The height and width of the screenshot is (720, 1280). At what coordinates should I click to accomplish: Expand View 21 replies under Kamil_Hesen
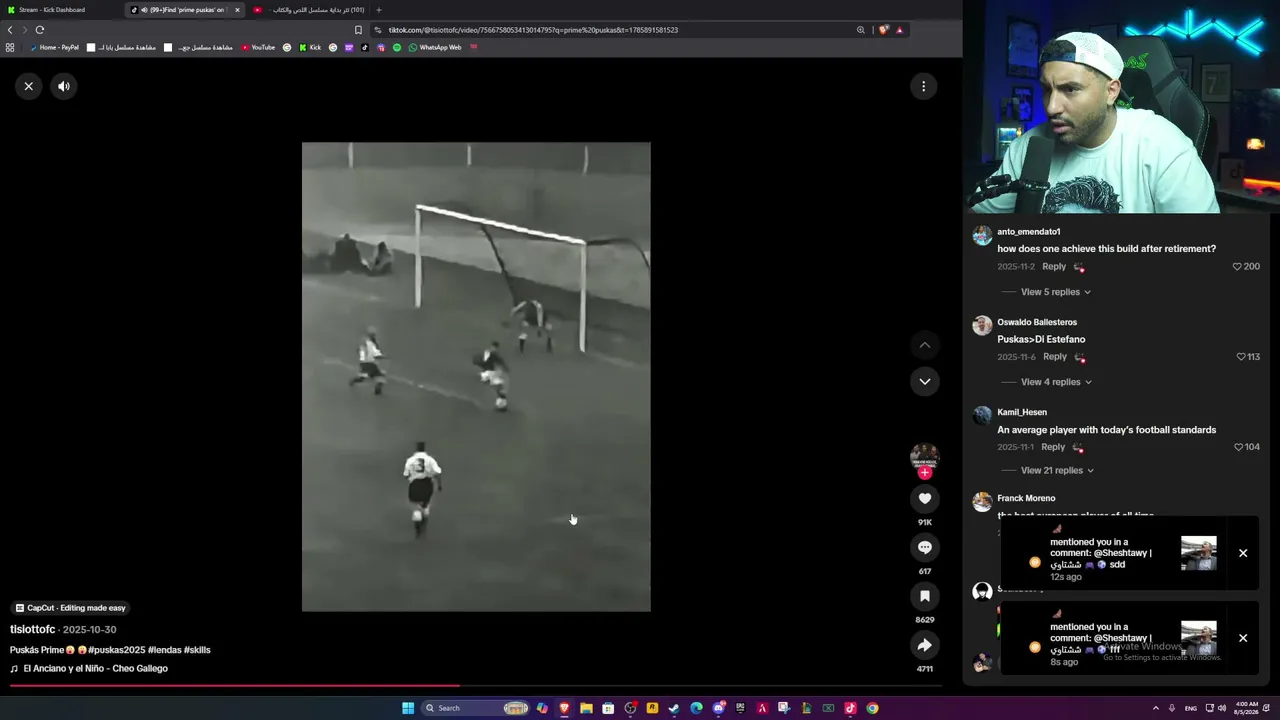pos(1057,470)
